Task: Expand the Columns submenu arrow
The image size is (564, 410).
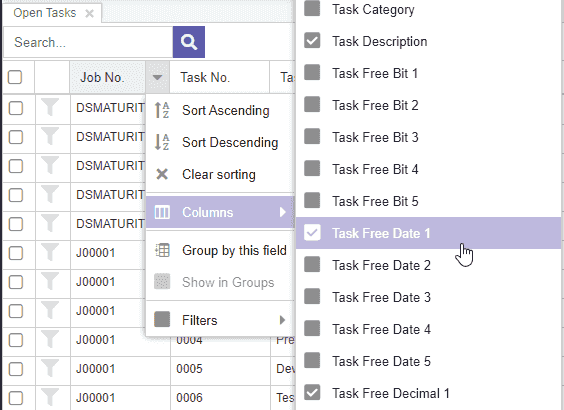Action: tap(282, 212)
